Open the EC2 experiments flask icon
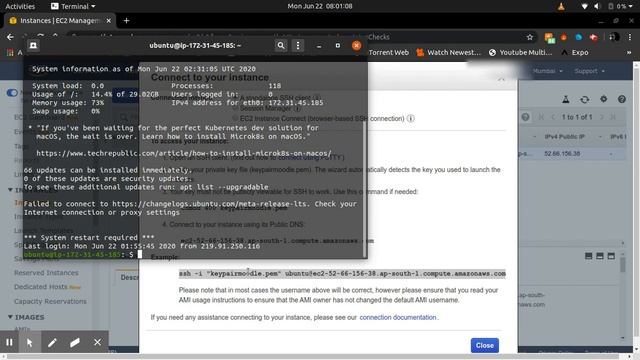 click(x=566, y=99)
